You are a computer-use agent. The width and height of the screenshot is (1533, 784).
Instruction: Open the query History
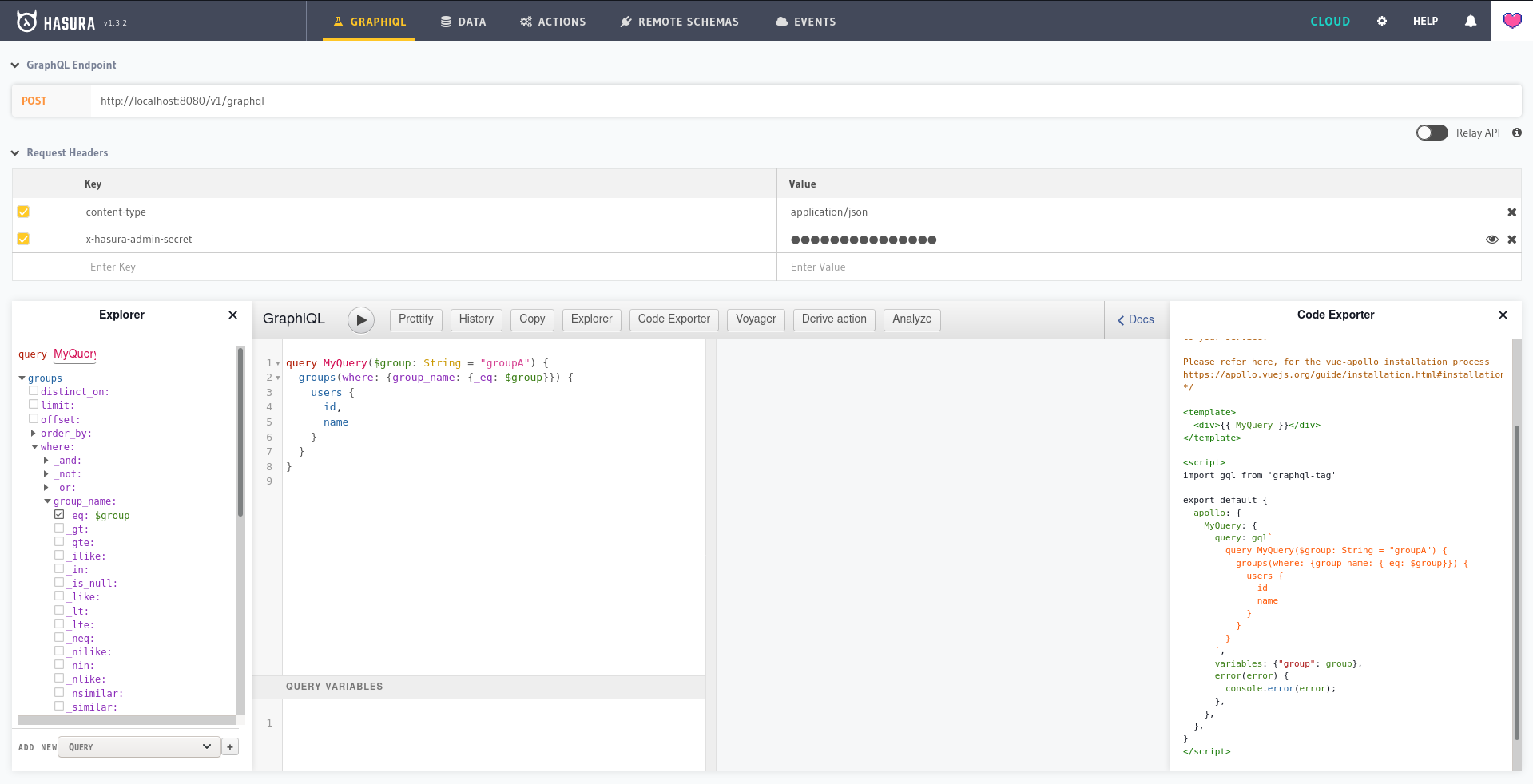coord(476,319)
